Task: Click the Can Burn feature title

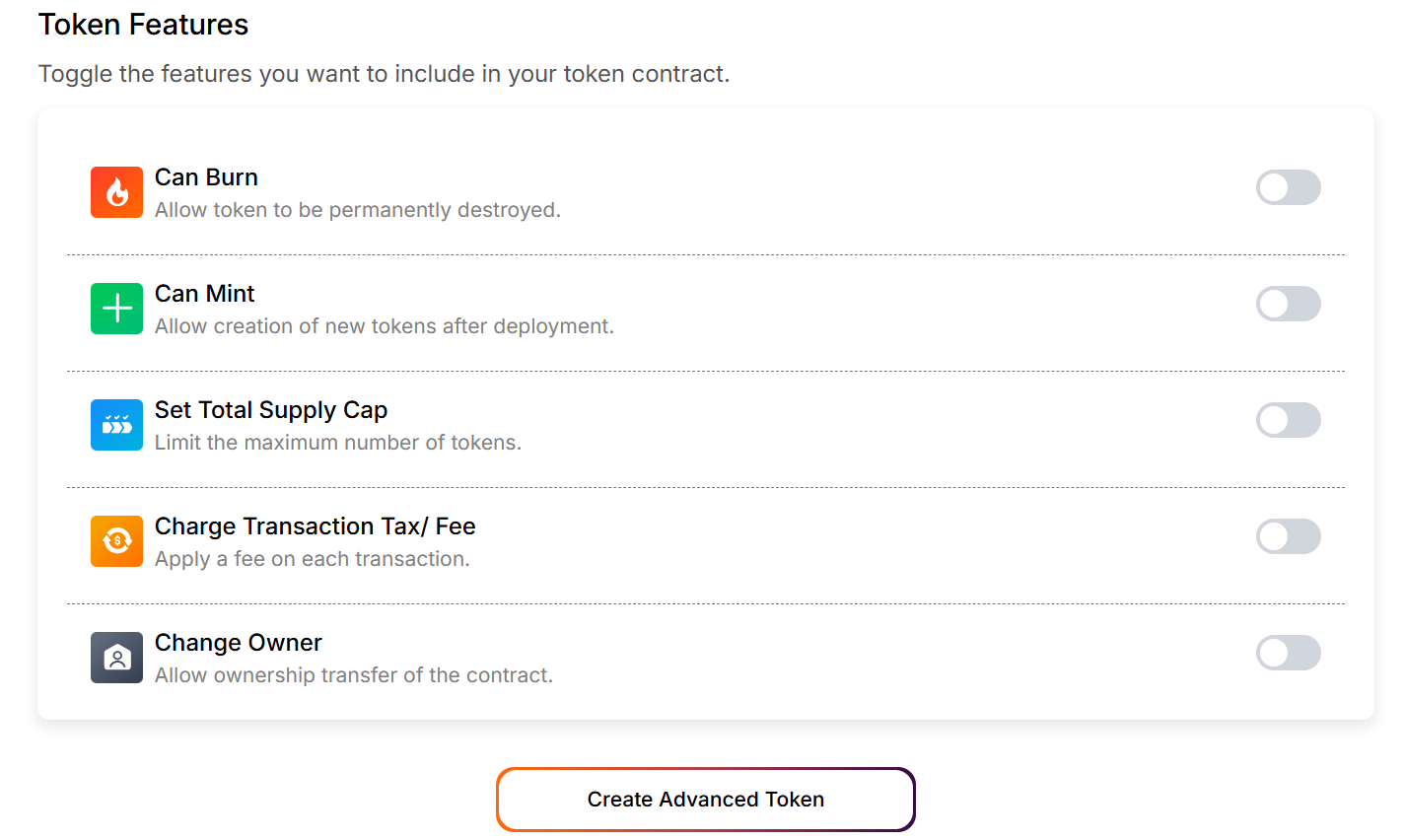Action: [x=206, y=177]
